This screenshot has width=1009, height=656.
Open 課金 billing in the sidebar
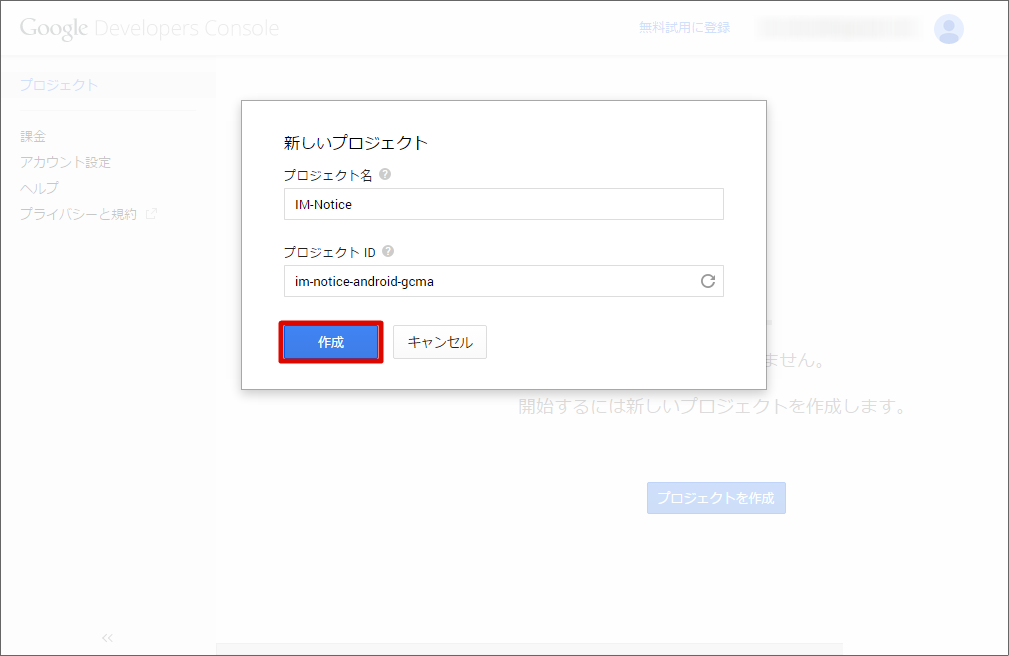[x=33, y=136]
